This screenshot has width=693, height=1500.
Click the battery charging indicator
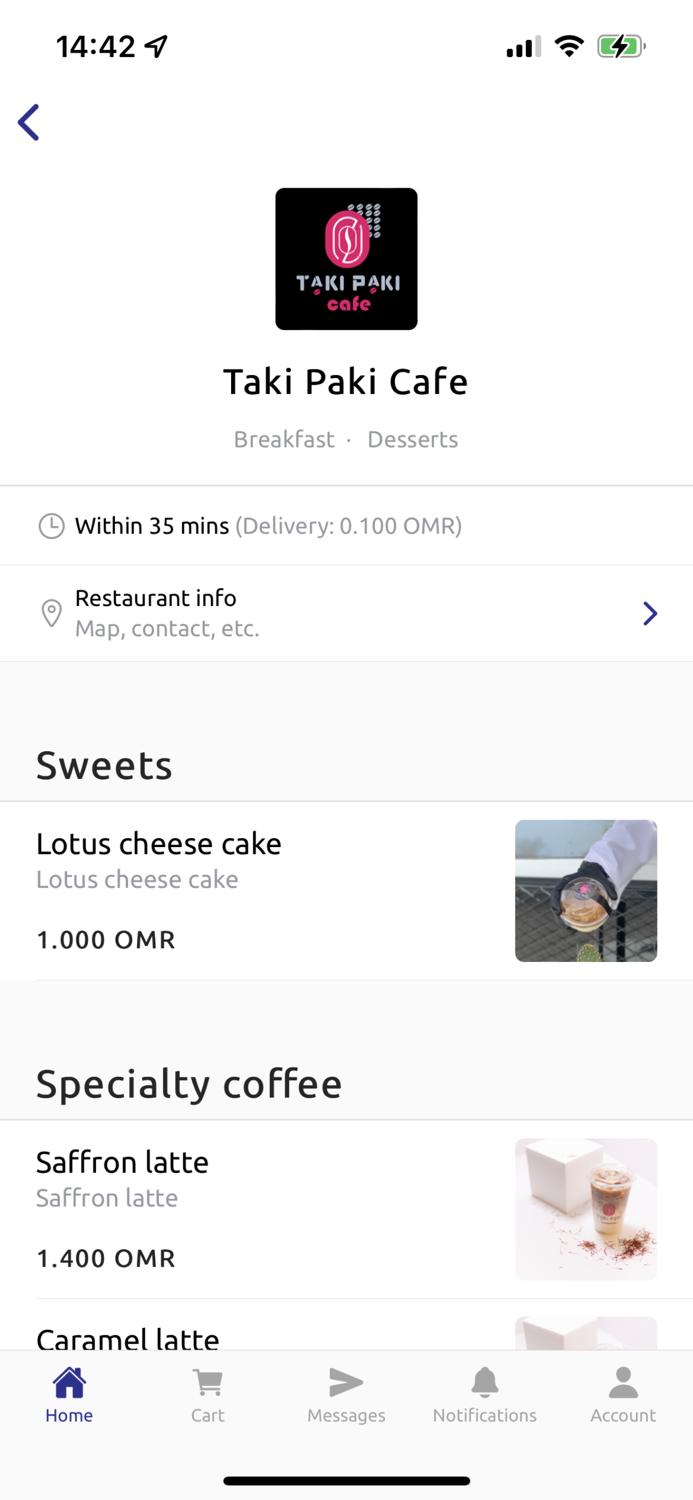coord(620,45)
